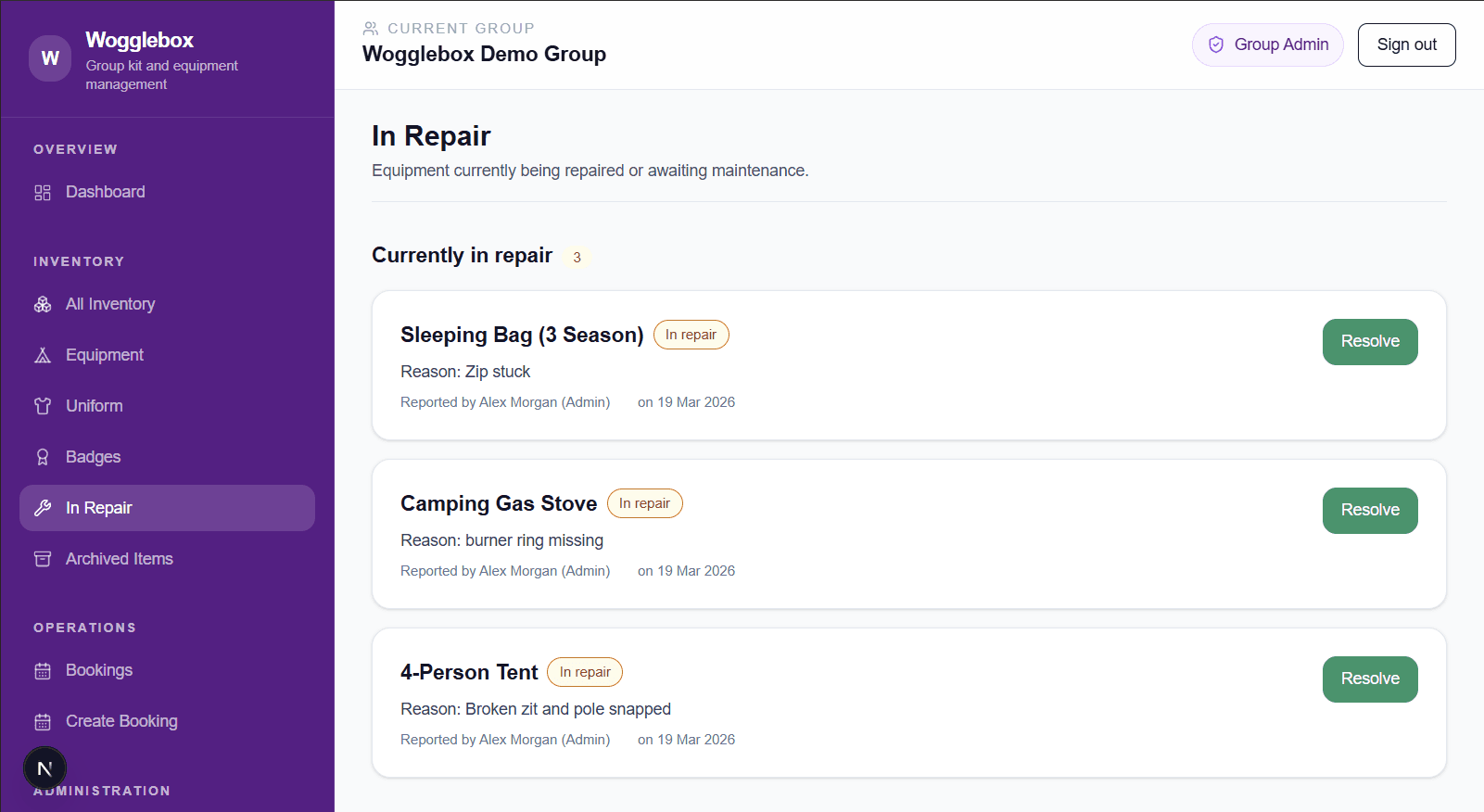
Task: Sign out of Wogglebox
Action: tap(1406, 44)
